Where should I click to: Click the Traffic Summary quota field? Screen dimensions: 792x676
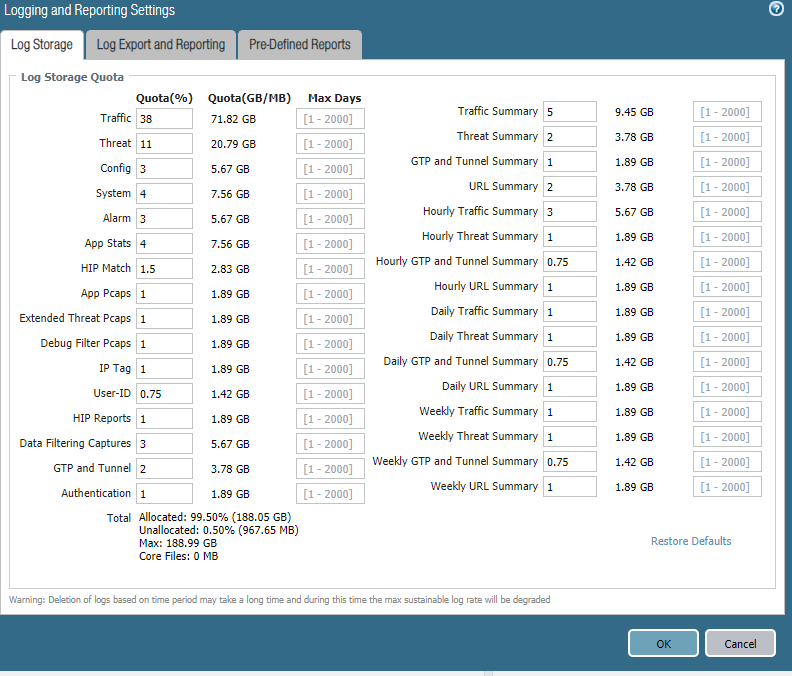pyautogui.click(x=570, y=112)
